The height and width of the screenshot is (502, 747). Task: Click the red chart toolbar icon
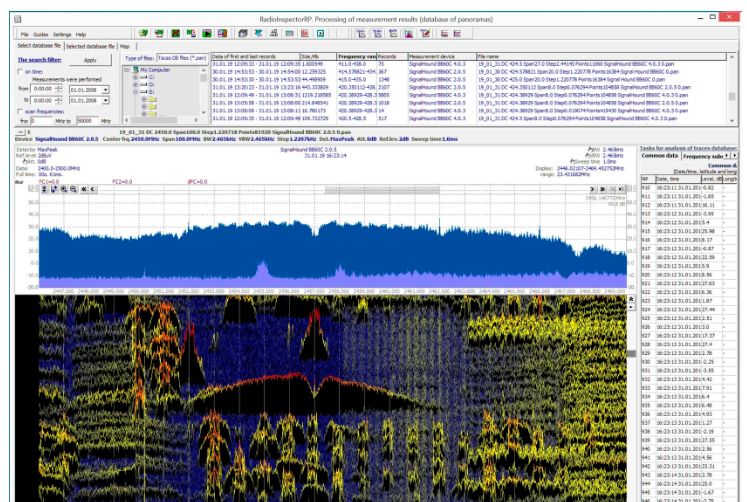[305, 33]
